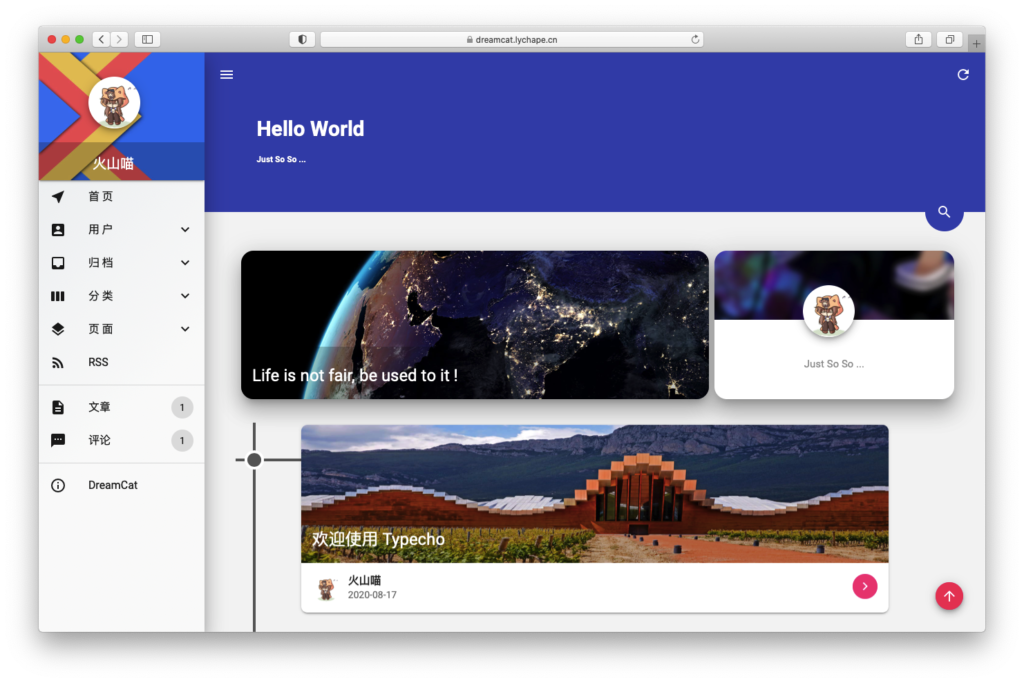Expand the 用户 menu chevron
This screenshot has height=683, width=1024.
(185, 230)
